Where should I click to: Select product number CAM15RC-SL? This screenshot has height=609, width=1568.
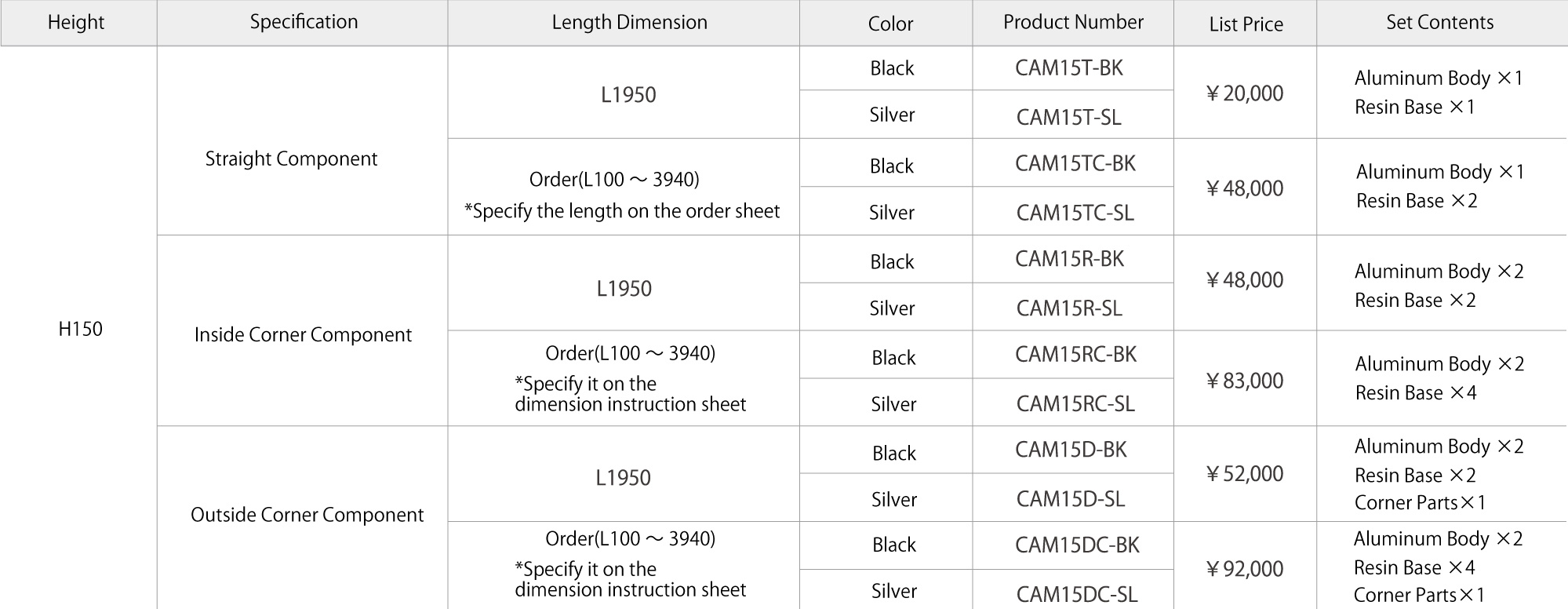coord(1075,403)
